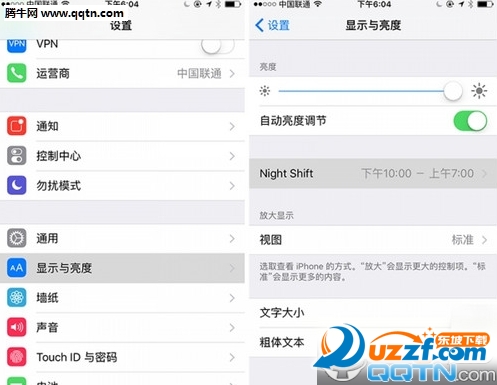This screenshot has height=385, width=497.
Task: Open chevron on 控制中心 row
Action: [x=232, y=156]
